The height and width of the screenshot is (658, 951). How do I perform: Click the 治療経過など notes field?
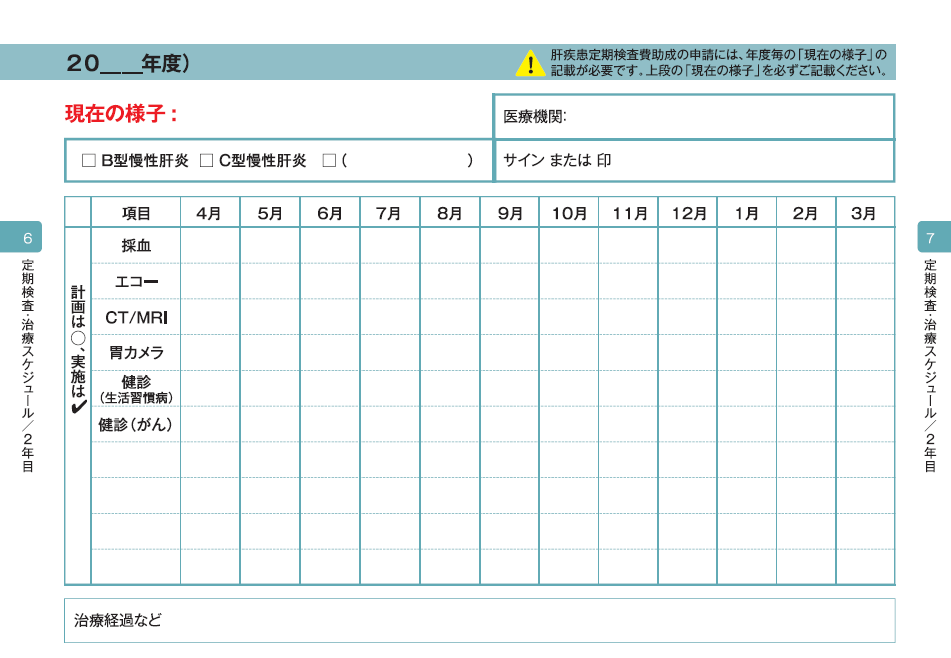tap(479, 620)
